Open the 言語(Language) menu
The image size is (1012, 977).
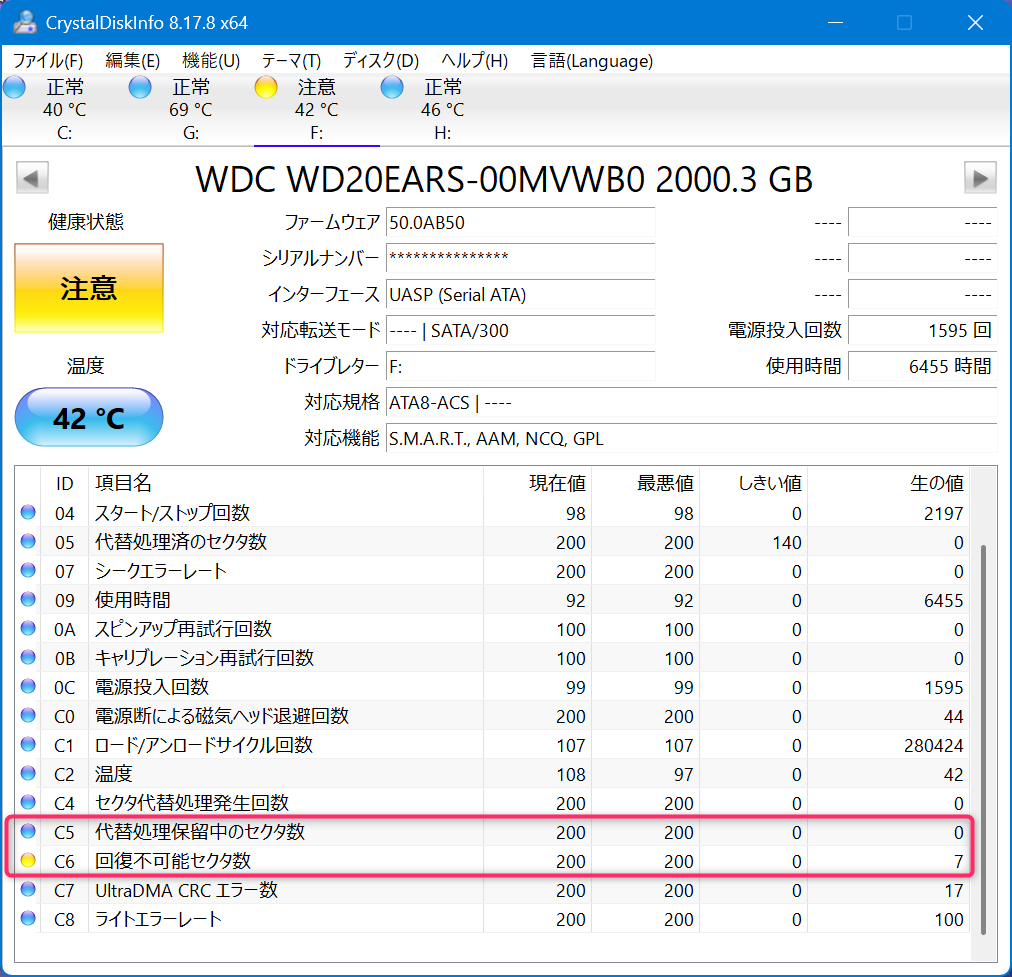pos(592,61)
